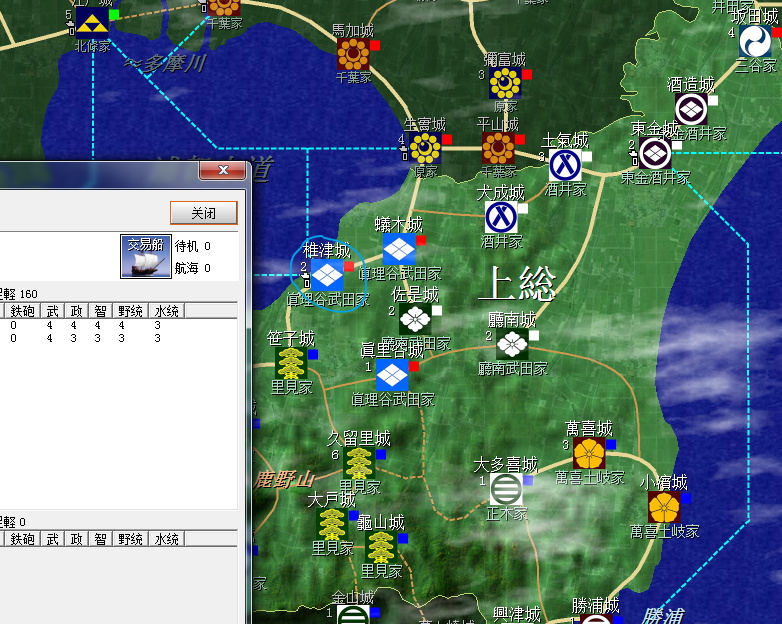Select the 廳南城 castle of 廳南武田家
This screenshot has height=624, width=782.
pos(512,344)
